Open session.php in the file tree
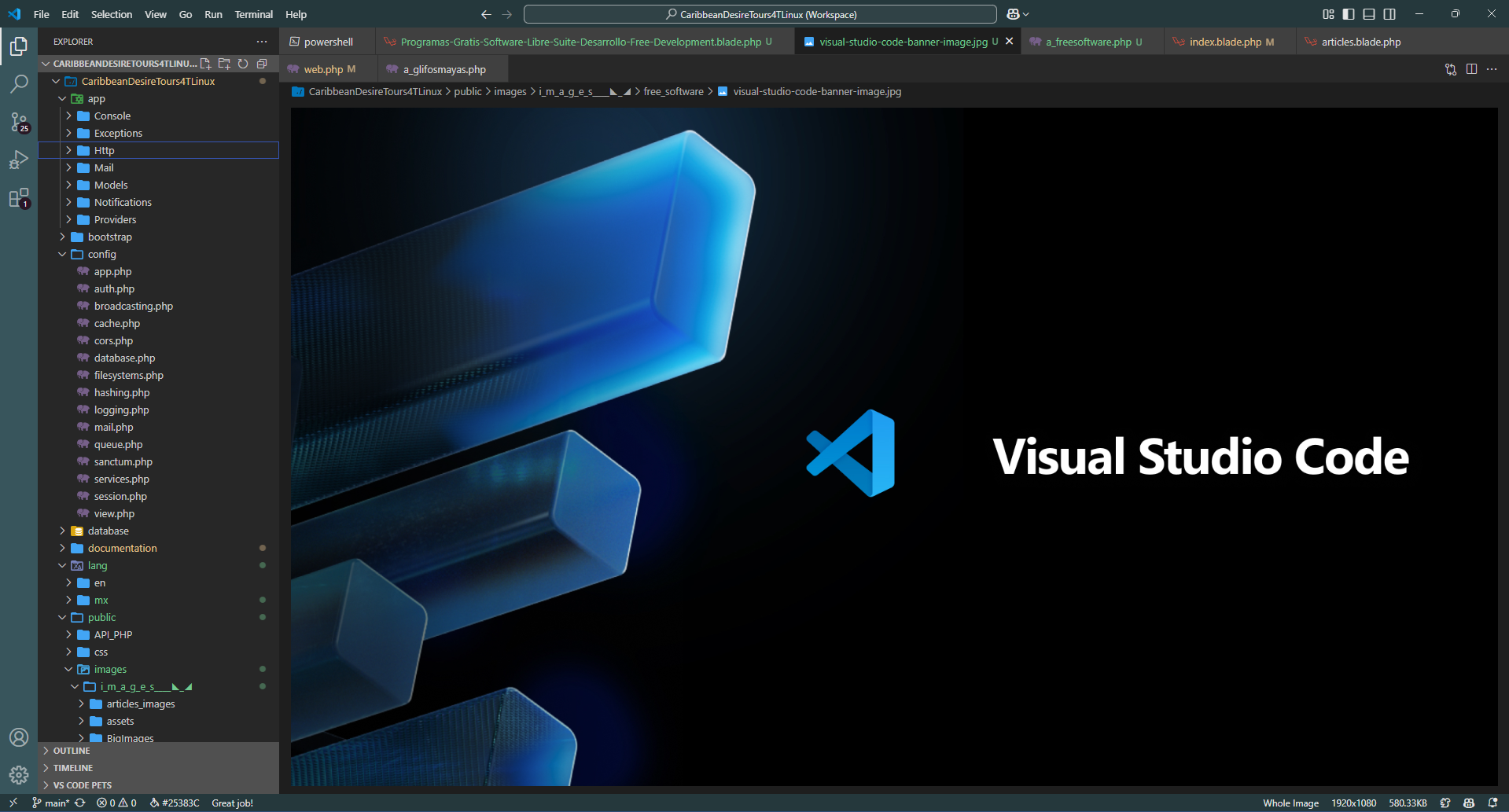The width and height of the screenshot is (1509, 812). coord(158,496)
